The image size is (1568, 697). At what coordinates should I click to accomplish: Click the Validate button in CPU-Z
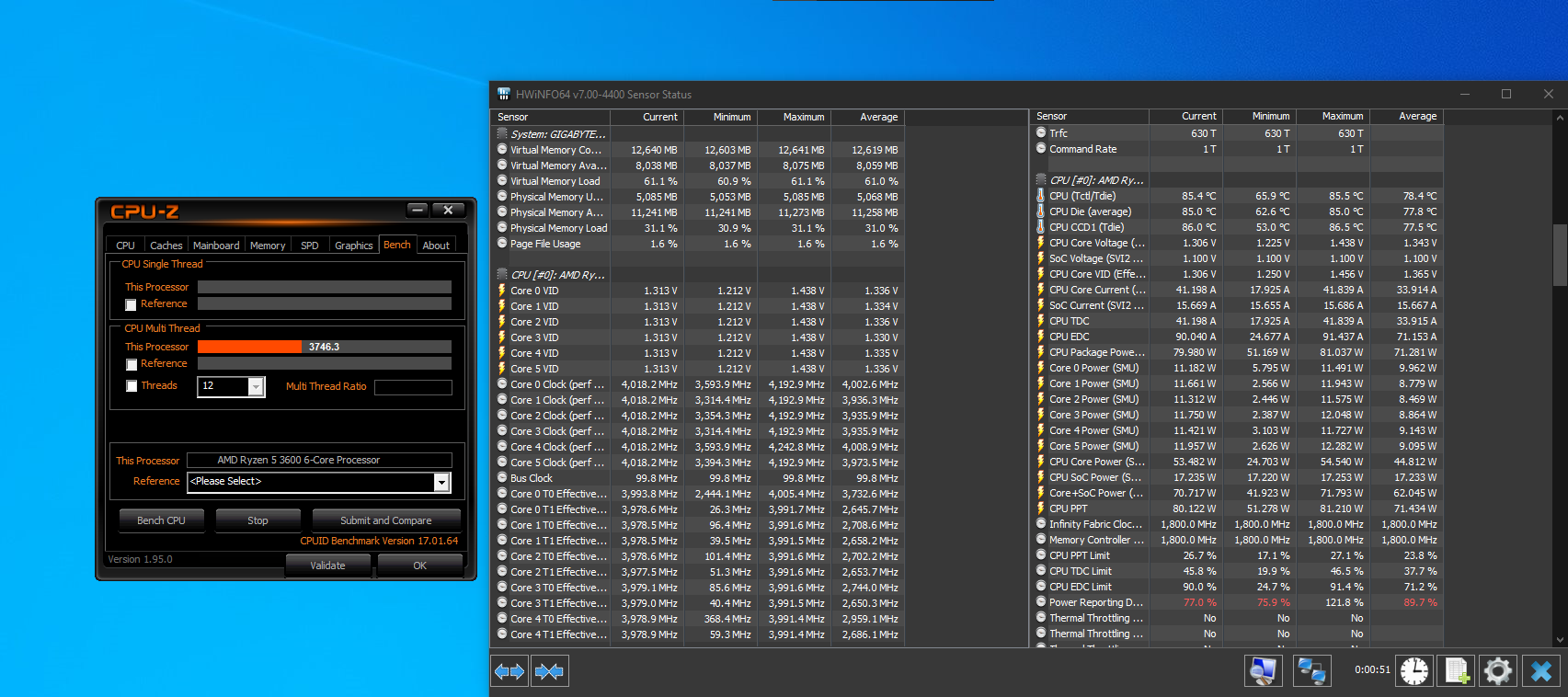click(327, 566)
